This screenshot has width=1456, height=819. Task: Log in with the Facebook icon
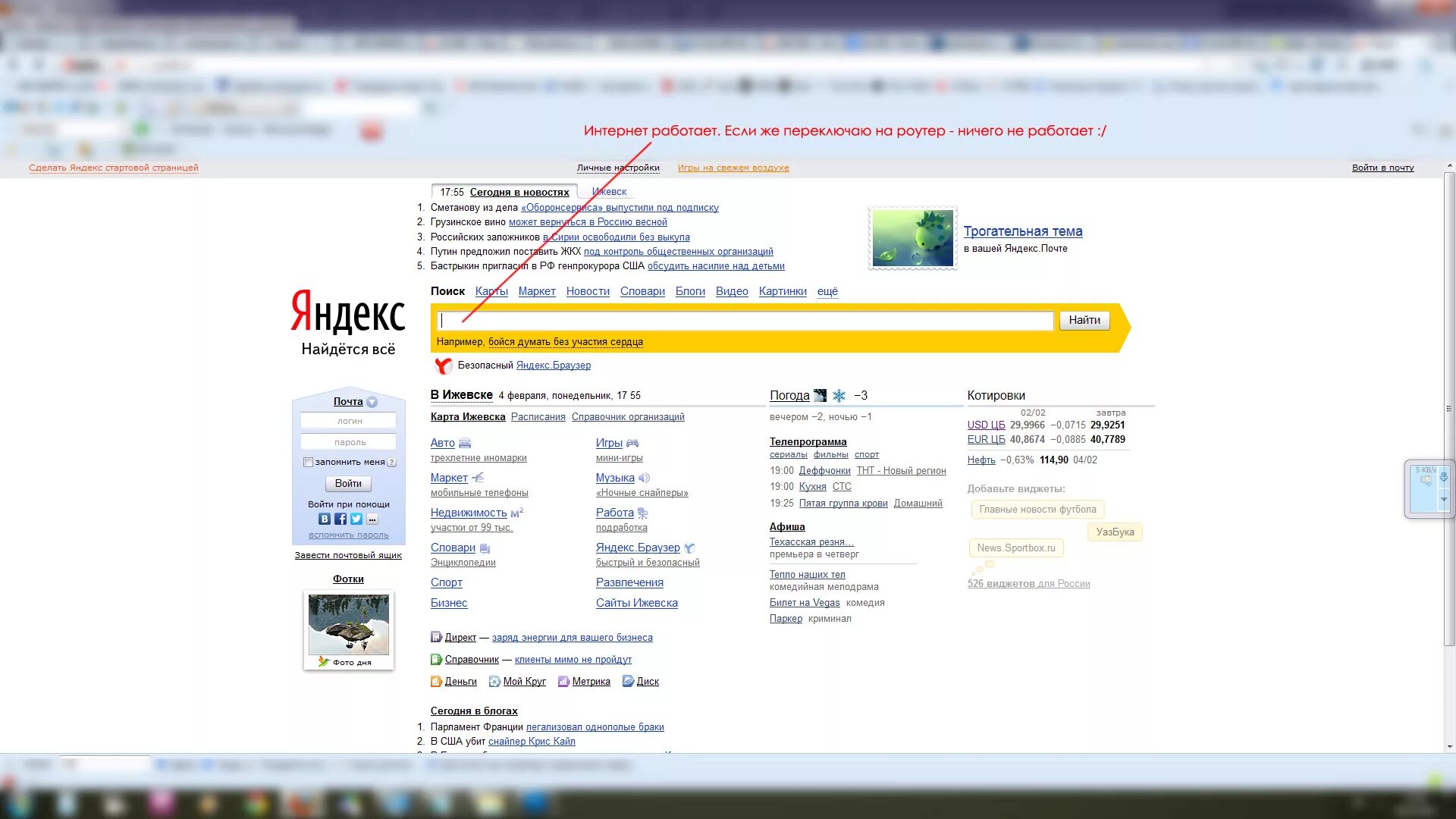(340, 519)
